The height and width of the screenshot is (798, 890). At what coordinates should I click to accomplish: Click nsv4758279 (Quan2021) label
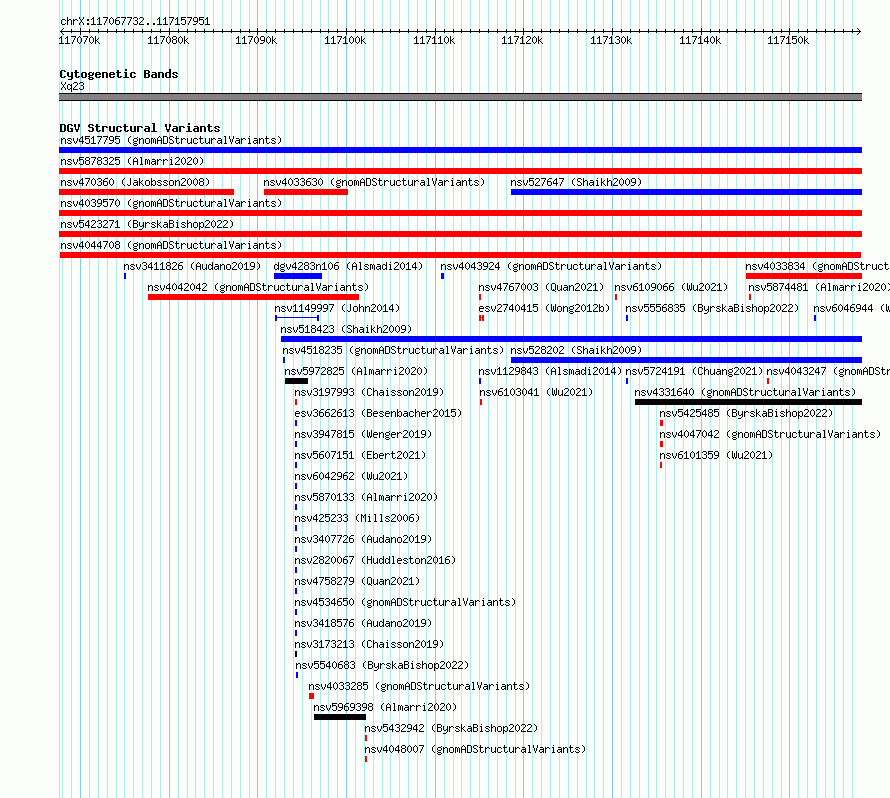coord(357,581)
